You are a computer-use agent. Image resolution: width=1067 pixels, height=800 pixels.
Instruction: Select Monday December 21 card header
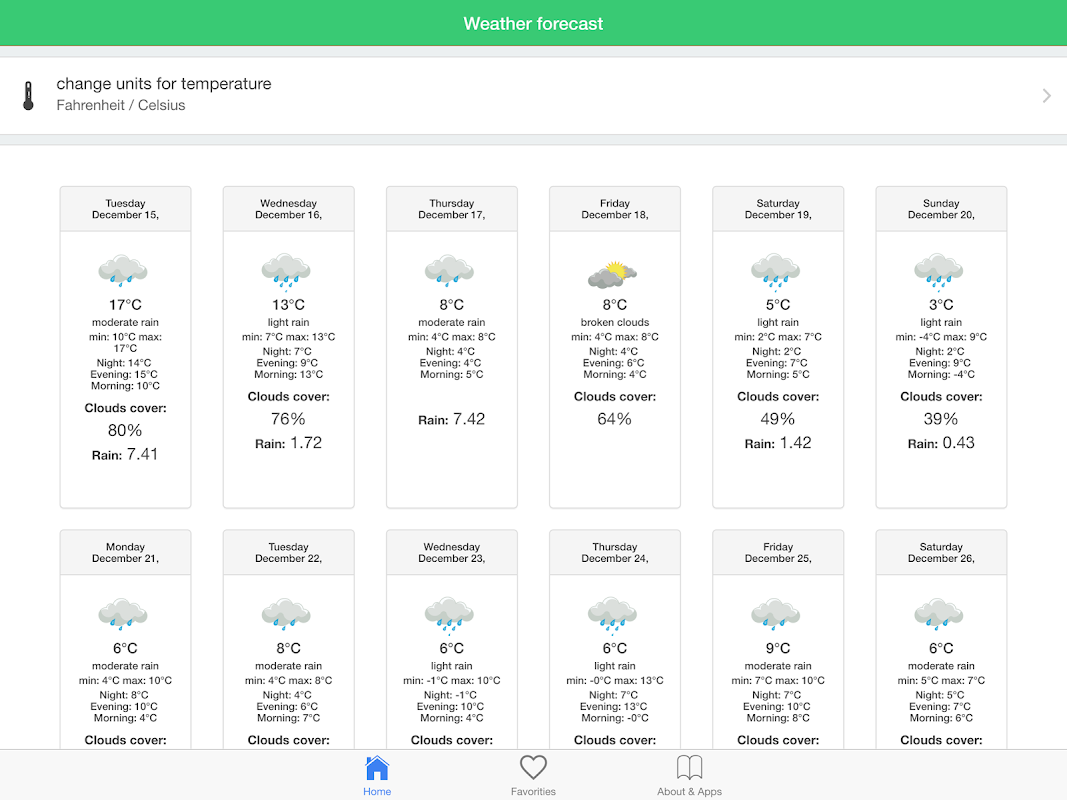[125, 552]
